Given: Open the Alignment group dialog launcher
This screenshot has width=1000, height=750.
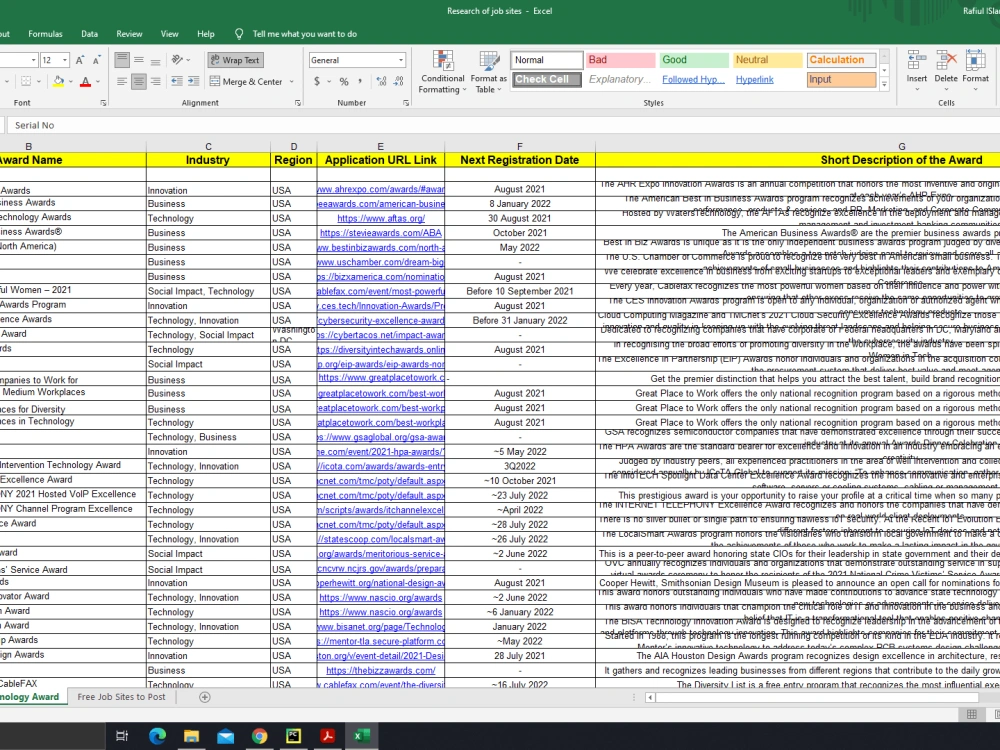Looking at the screenshot, I should click(x=298, y=103).
